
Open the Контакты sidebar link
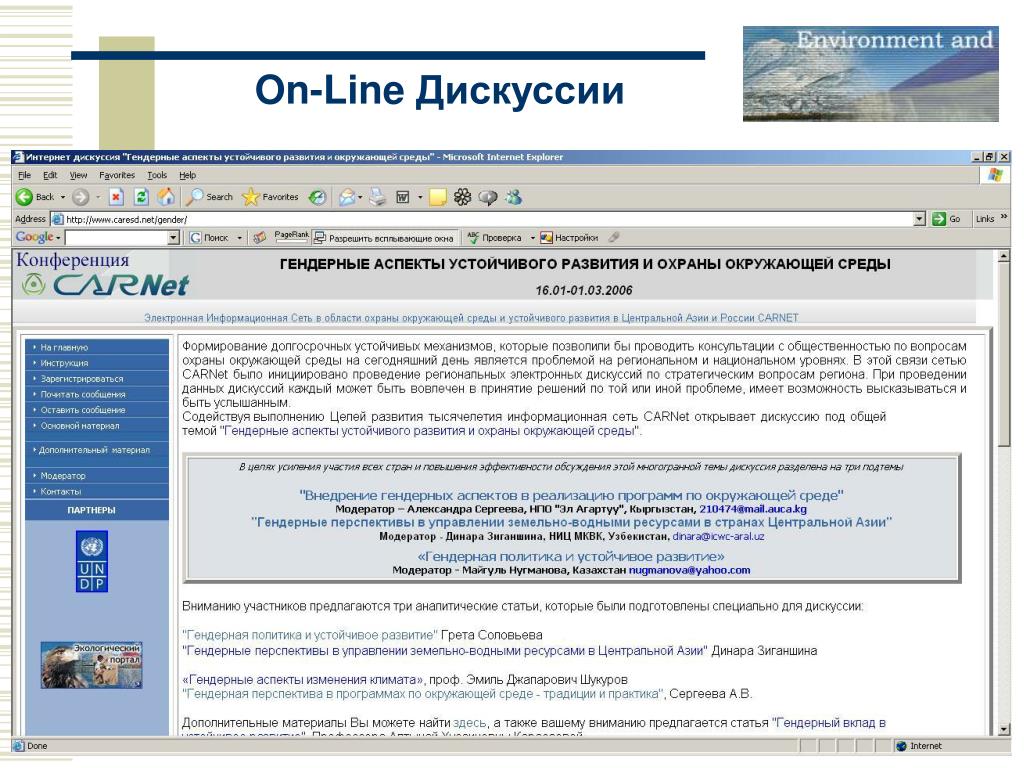click(x=61, y=491)
